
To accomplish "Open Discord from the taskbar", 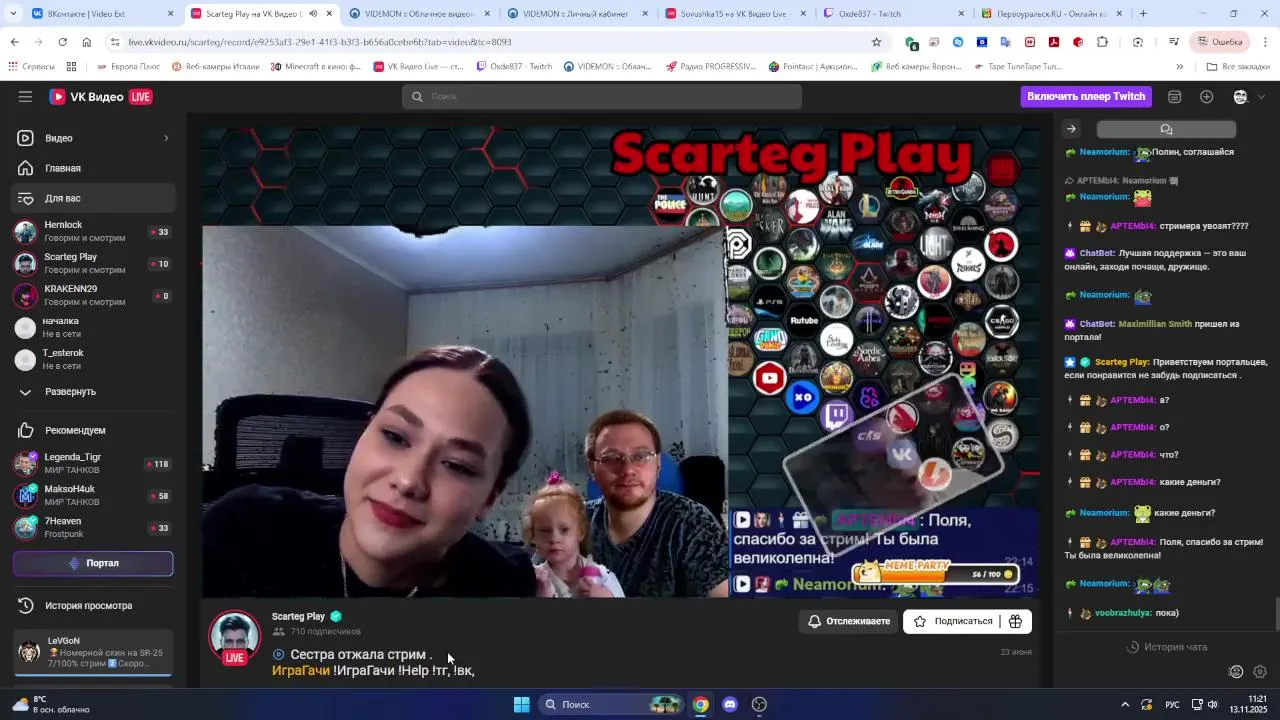I will pos(730,704).
